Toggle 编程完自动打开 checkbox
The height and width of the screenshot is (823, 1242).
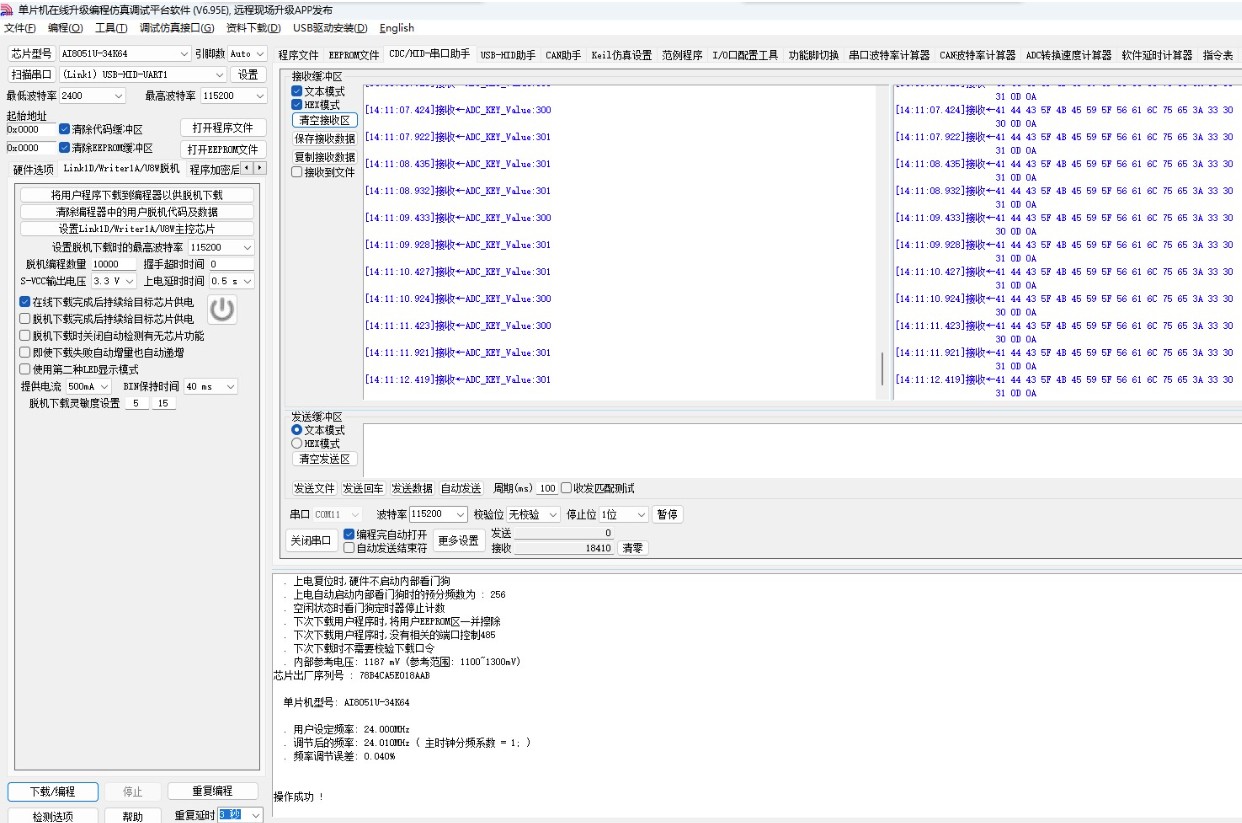point(349,534)
